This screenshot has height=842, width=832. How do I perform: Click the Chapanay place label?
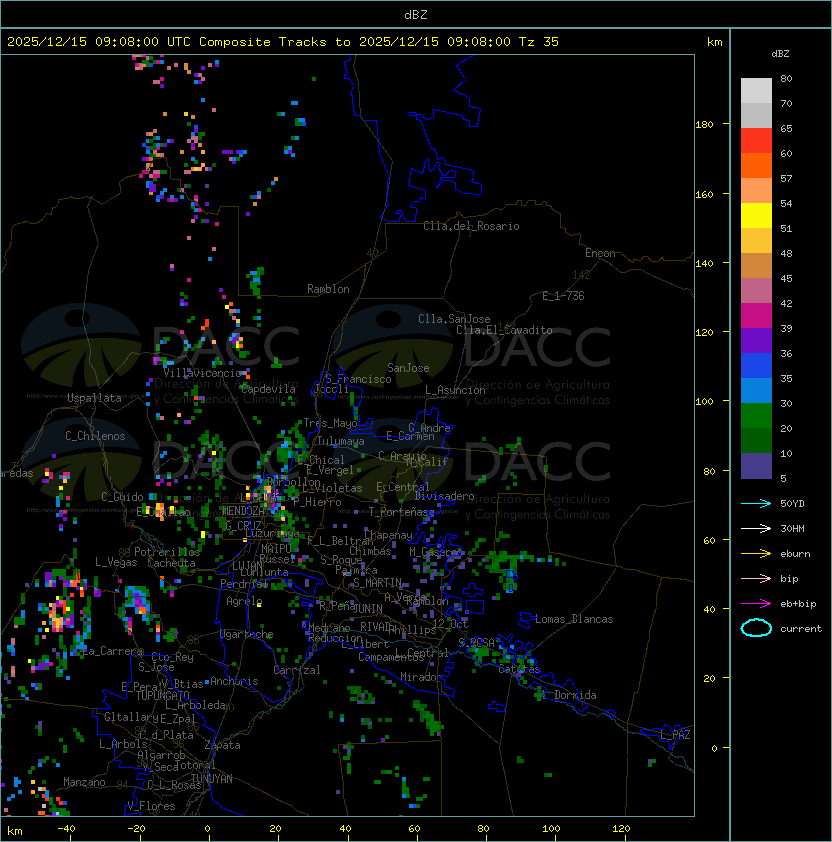coord(388,535)
